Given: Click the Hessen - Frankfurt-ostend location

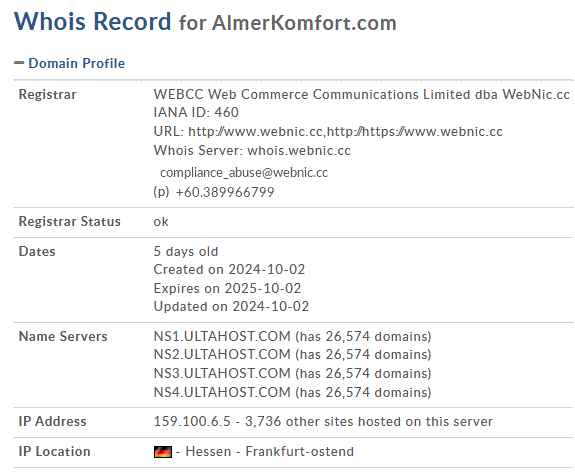Looking at the screenshot, I should [270, 451].
